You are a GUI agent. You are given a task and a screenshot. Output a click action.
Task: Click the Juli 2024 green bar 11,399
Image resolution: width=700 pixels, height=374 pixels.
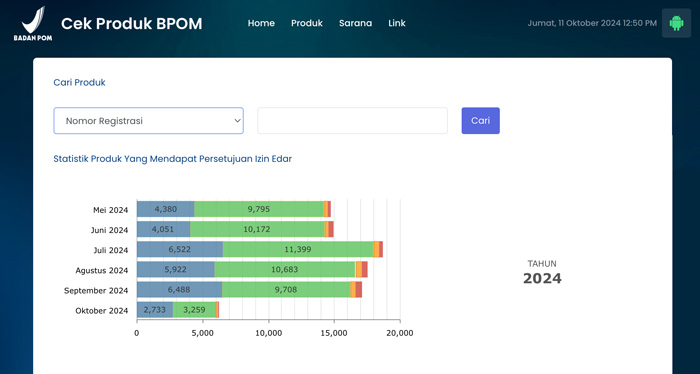tap(298, 249)
